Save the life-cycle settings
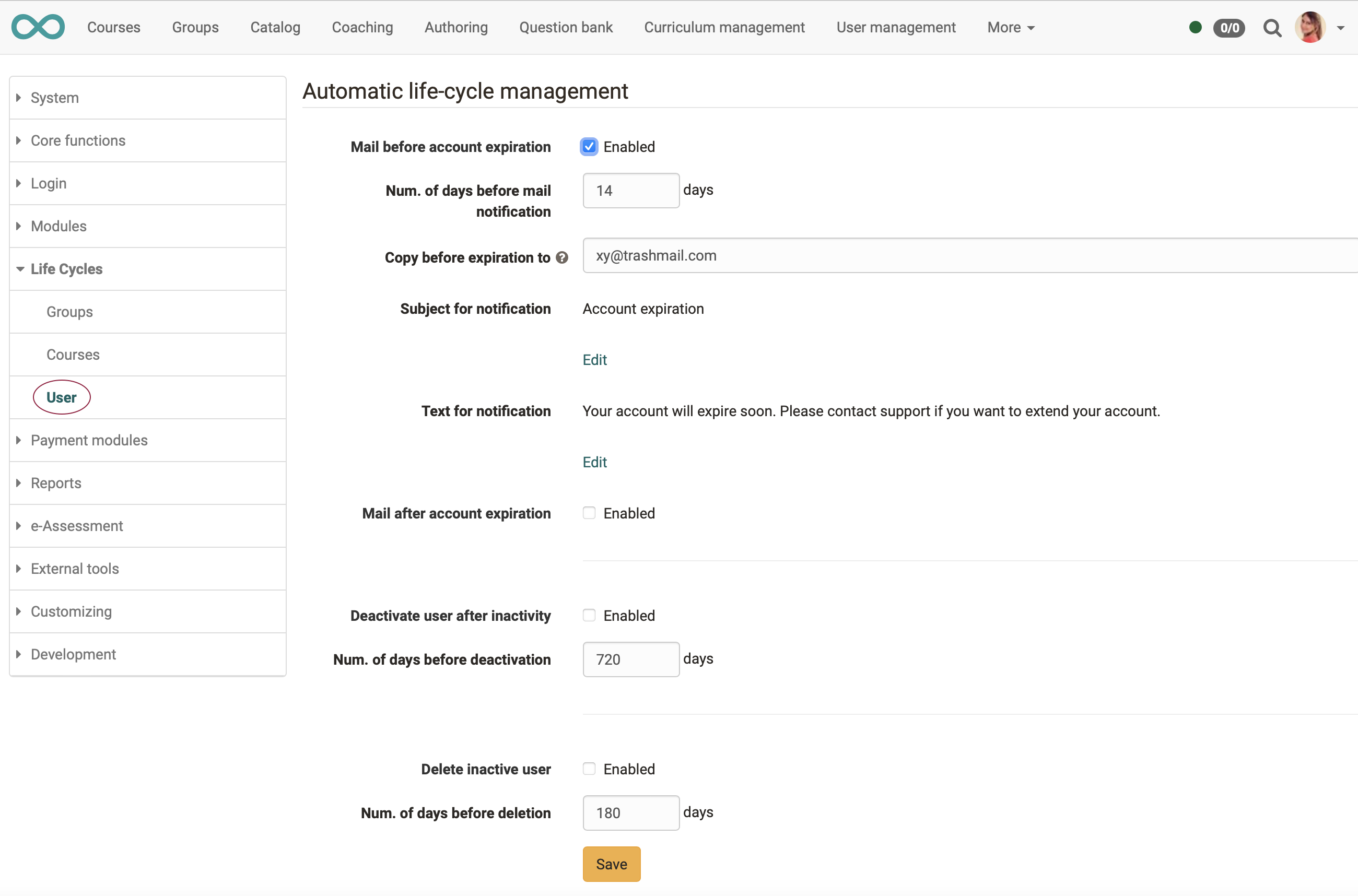Screen dimensions: 1358x896 point(611,864)
